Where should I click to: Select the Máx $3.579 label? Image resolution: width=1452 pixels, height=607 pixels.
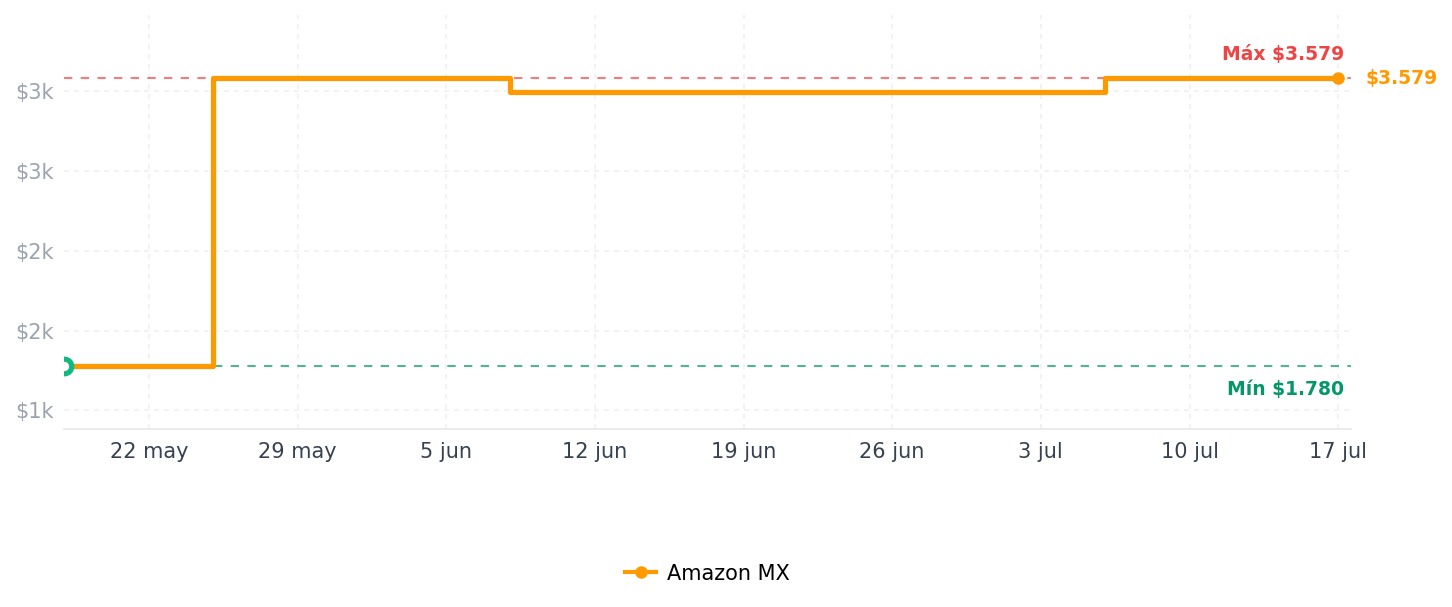[x=1283, y=54]
